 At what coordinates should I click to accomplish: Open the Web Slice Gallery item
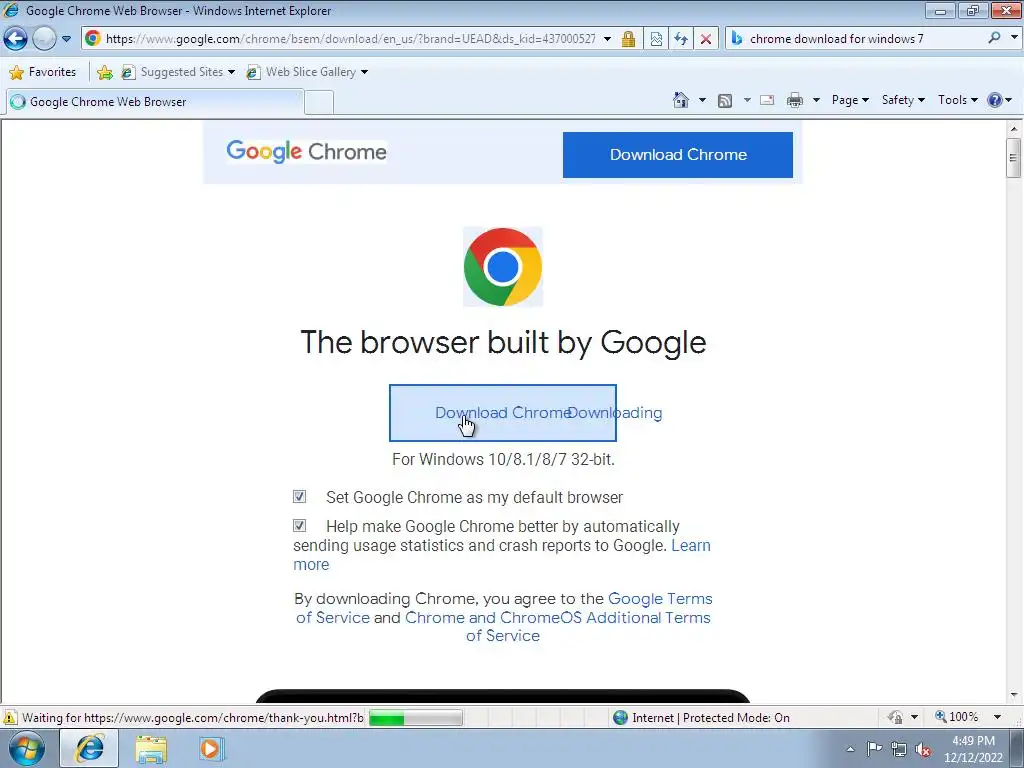(307, 72)
